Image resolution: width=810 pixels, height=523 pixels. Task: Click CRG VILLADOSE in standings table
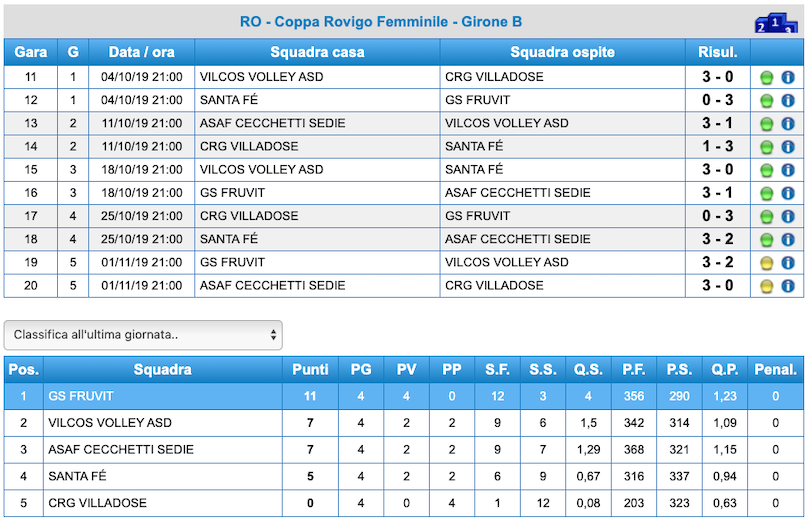click(98, 503)
